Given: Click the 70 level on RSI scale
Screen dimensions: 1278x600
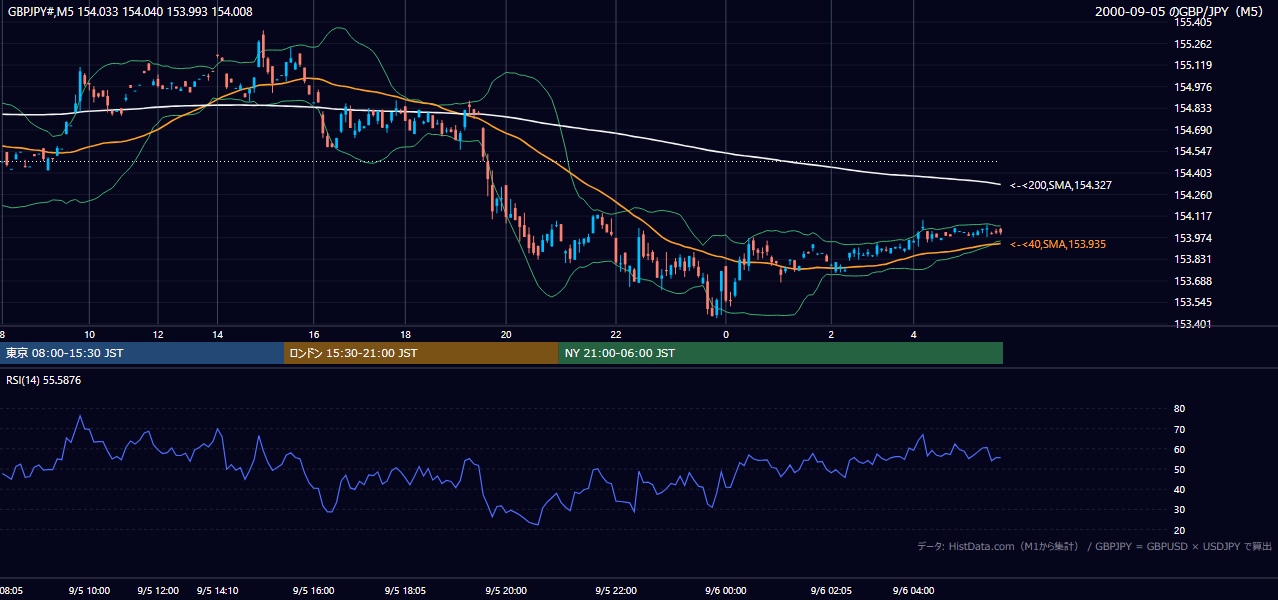Looking at the screenshot, I should pos(1179,429).
